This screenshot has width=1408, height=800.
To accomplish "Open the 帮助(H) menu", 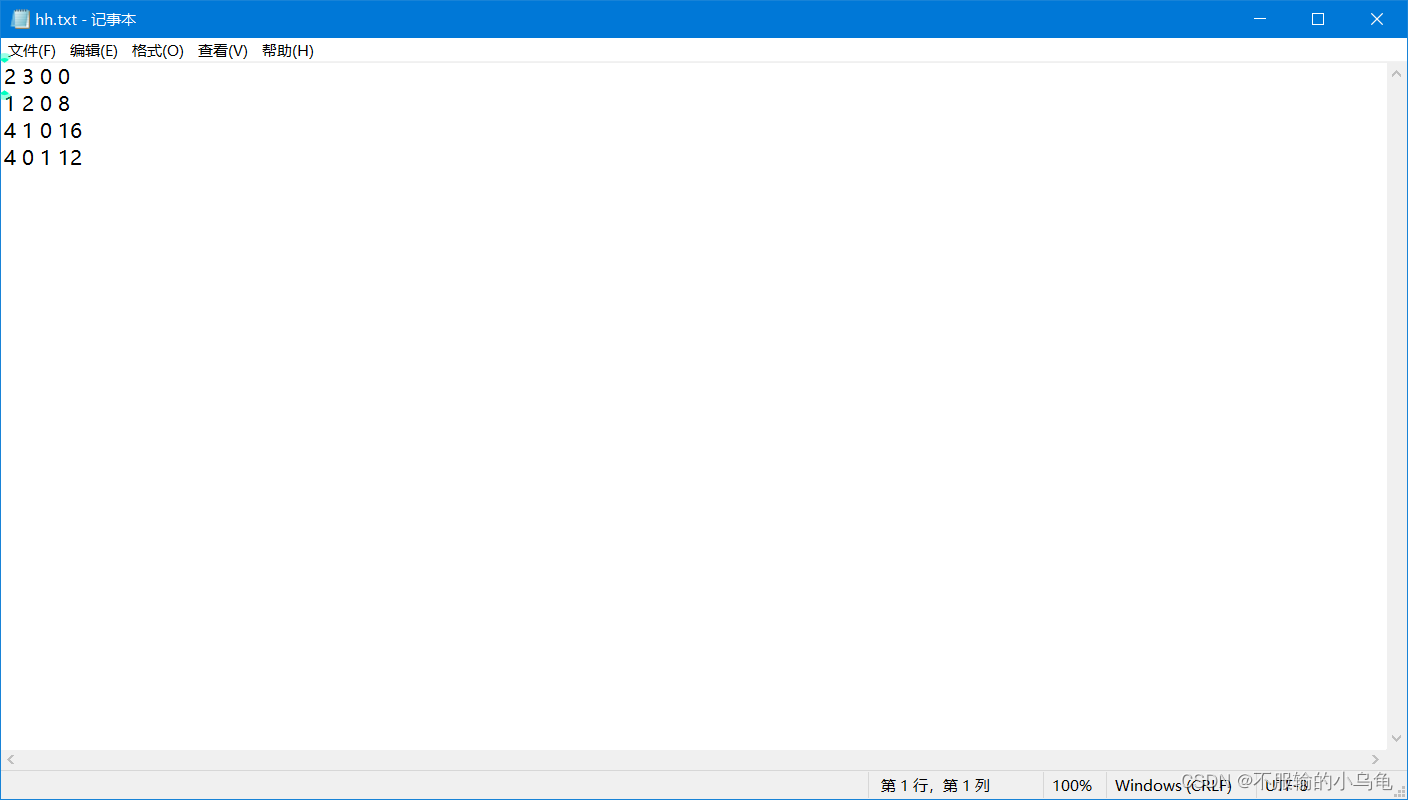I will (x=288, y=51).
